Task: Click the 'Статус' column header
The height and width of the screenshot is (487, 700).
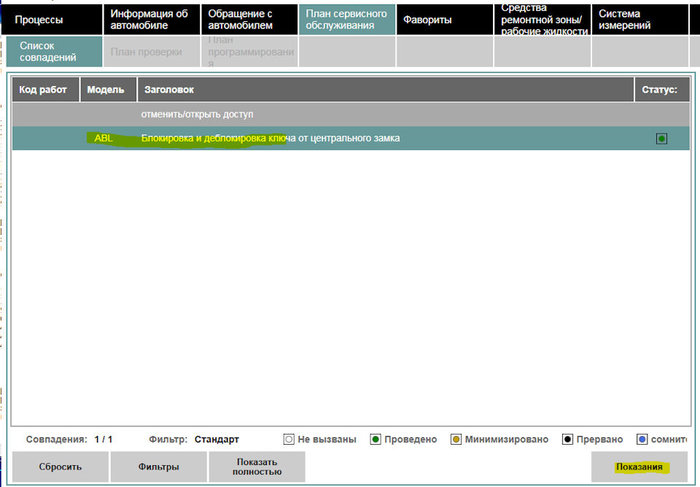Action: click(x=659, y=90)
